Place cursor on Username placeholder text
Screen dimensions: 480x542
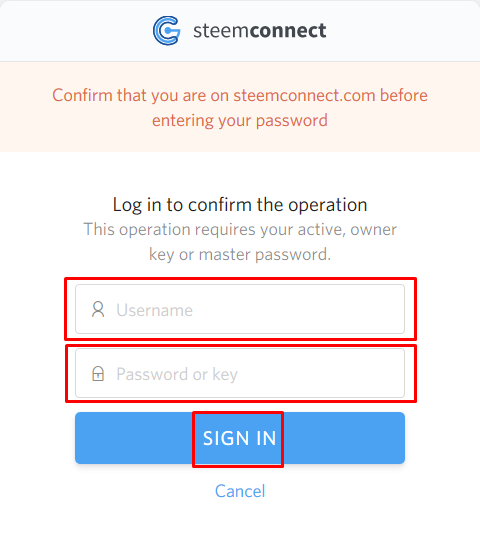154,310
